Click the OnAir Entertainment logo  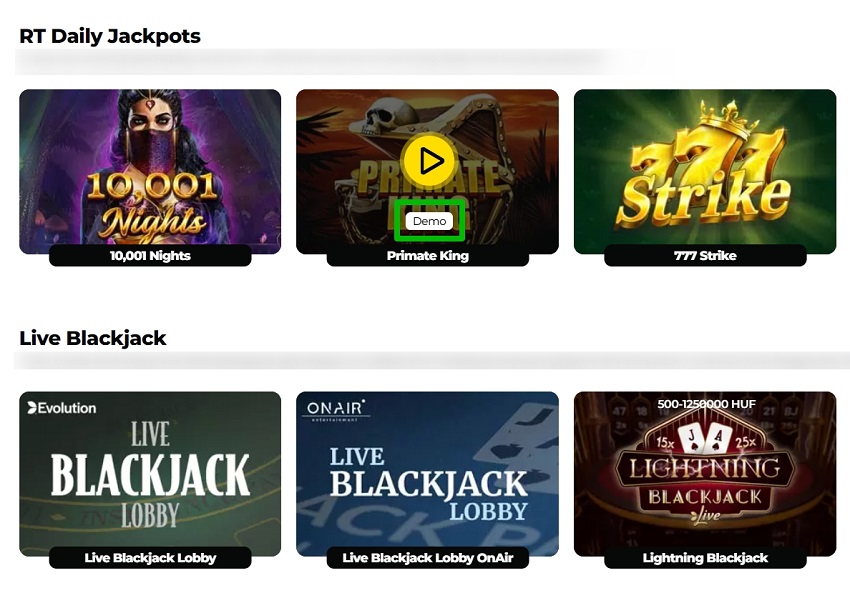pos(336,410)
